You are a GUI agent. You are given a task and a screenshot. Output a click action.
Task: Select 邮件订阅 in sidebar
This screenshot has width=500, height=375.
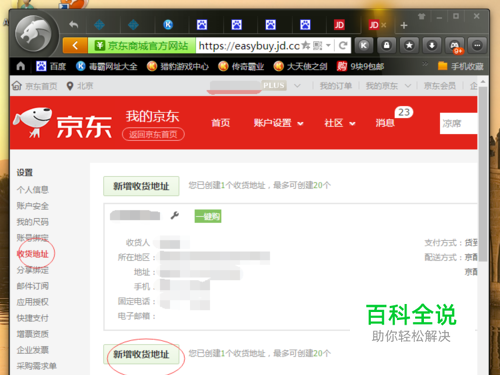tap(33, 286)
